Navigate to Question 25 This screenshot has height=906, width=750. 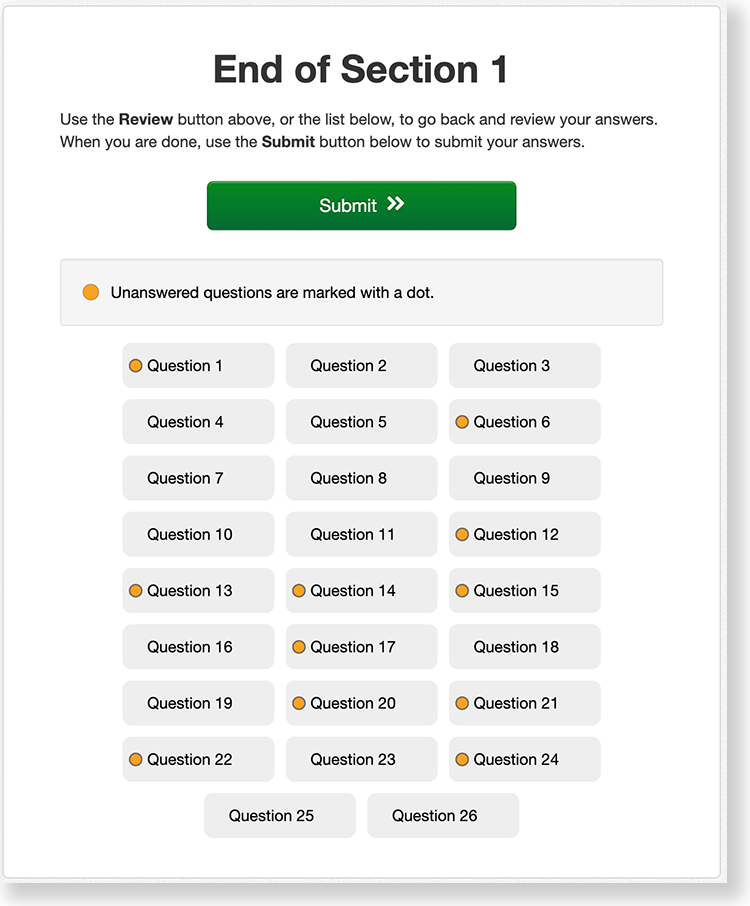click(x=280, y=816)
